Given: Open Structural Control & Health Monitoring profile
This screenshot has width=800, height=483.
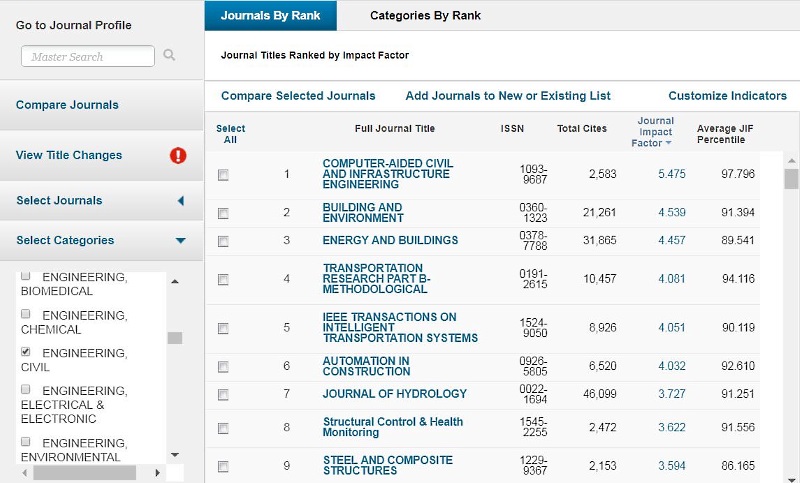Looking at the screenshot, I should [393, 427].
